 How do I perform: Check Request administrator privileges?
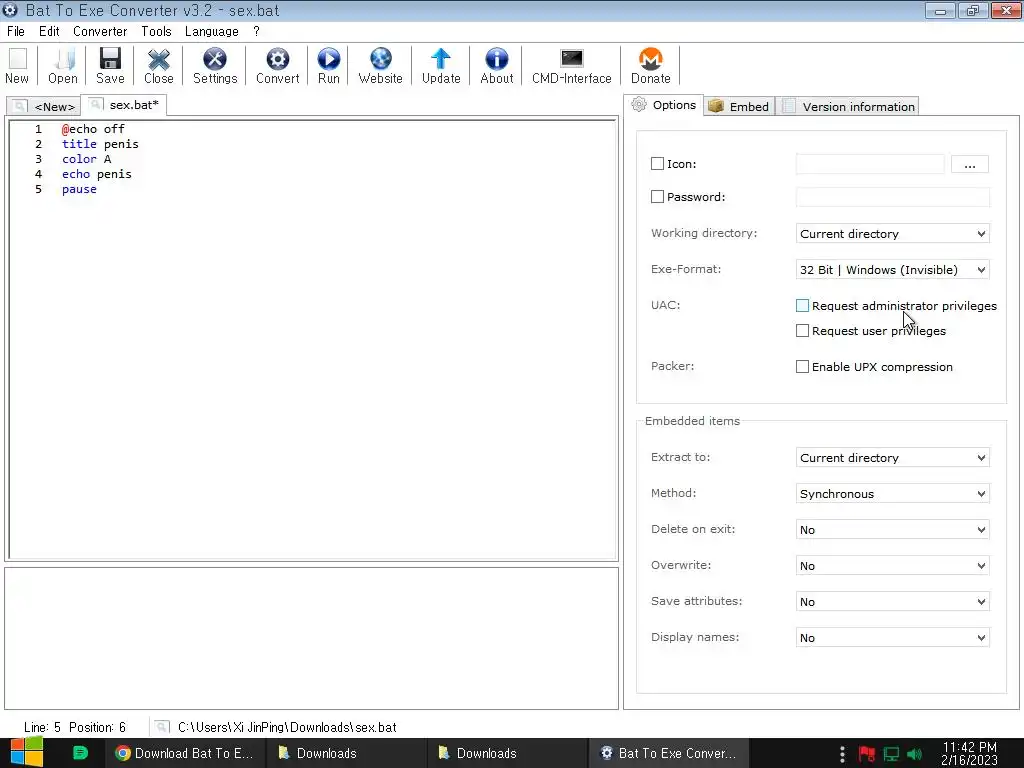[x=803, y=306]
